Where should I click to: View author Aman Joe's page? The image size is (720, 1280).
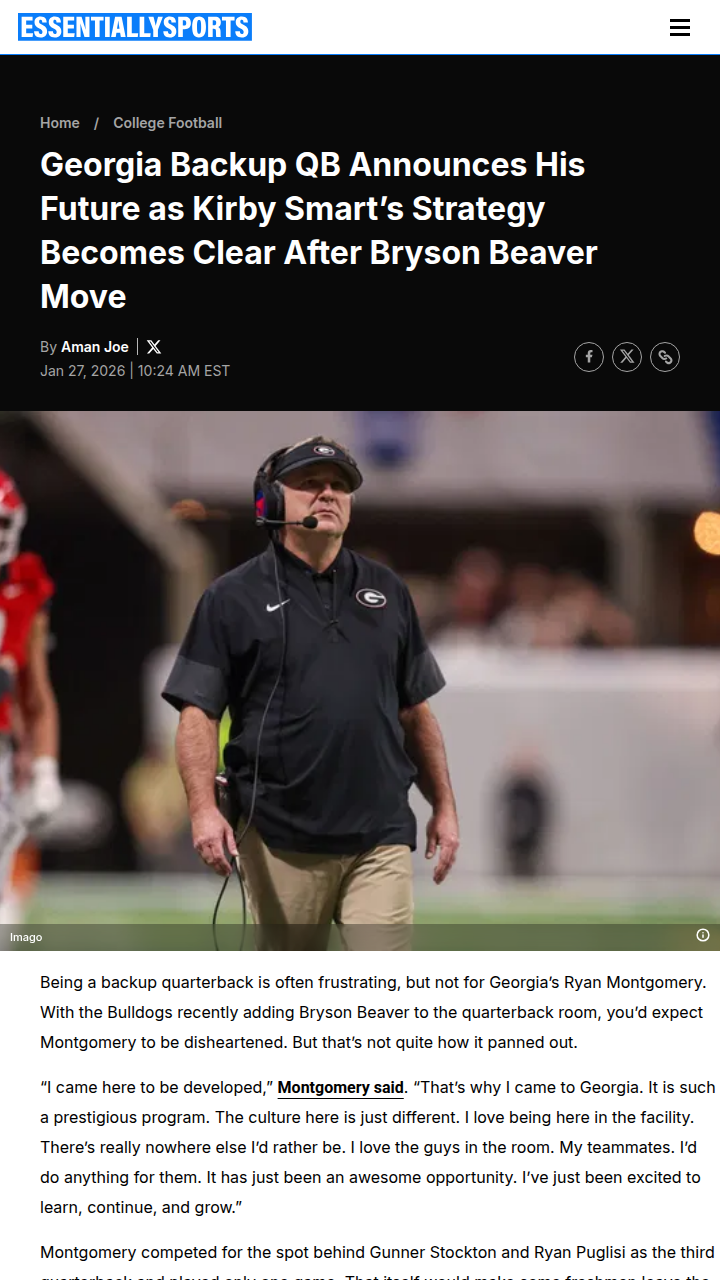(95, 347)
